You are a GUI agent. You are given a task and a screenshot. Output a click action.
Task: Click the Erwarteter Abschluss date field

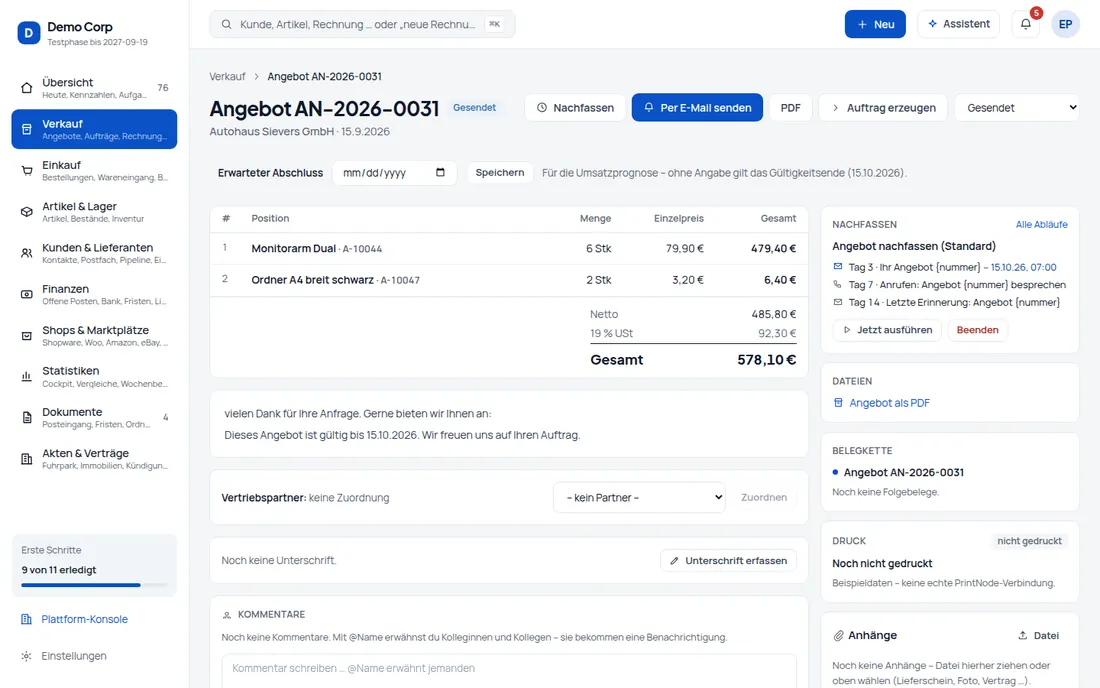click(395, 173)
